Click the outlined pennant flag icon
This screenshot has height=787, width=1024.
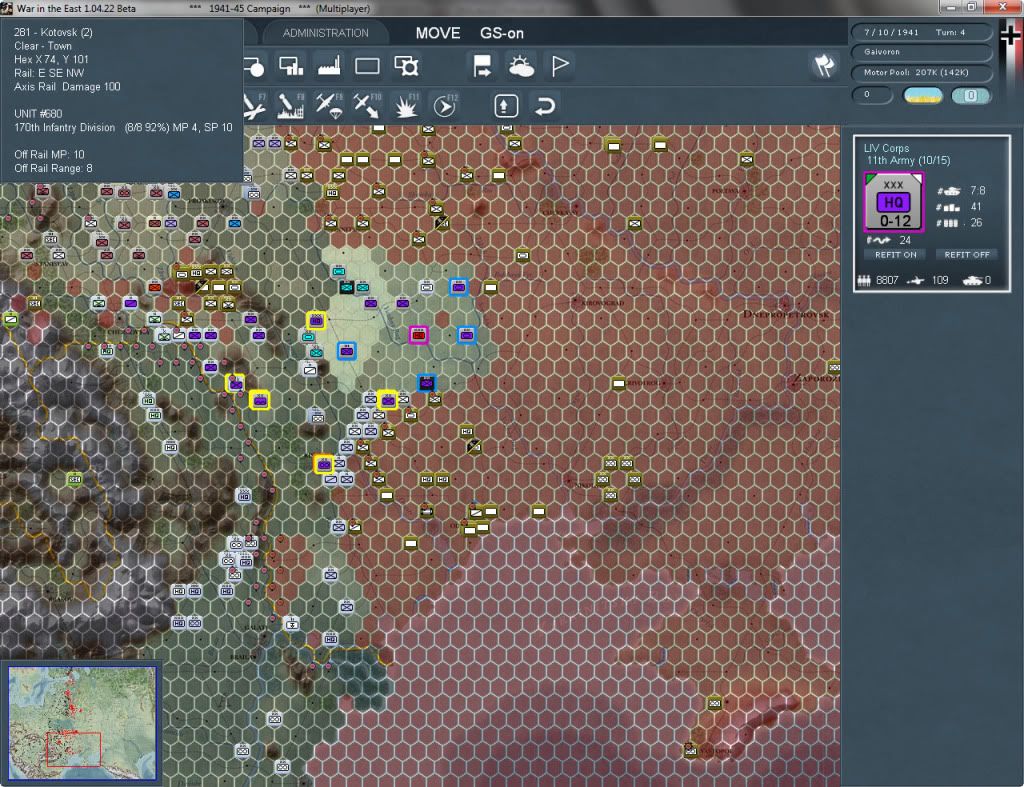(x=560, y=66)
